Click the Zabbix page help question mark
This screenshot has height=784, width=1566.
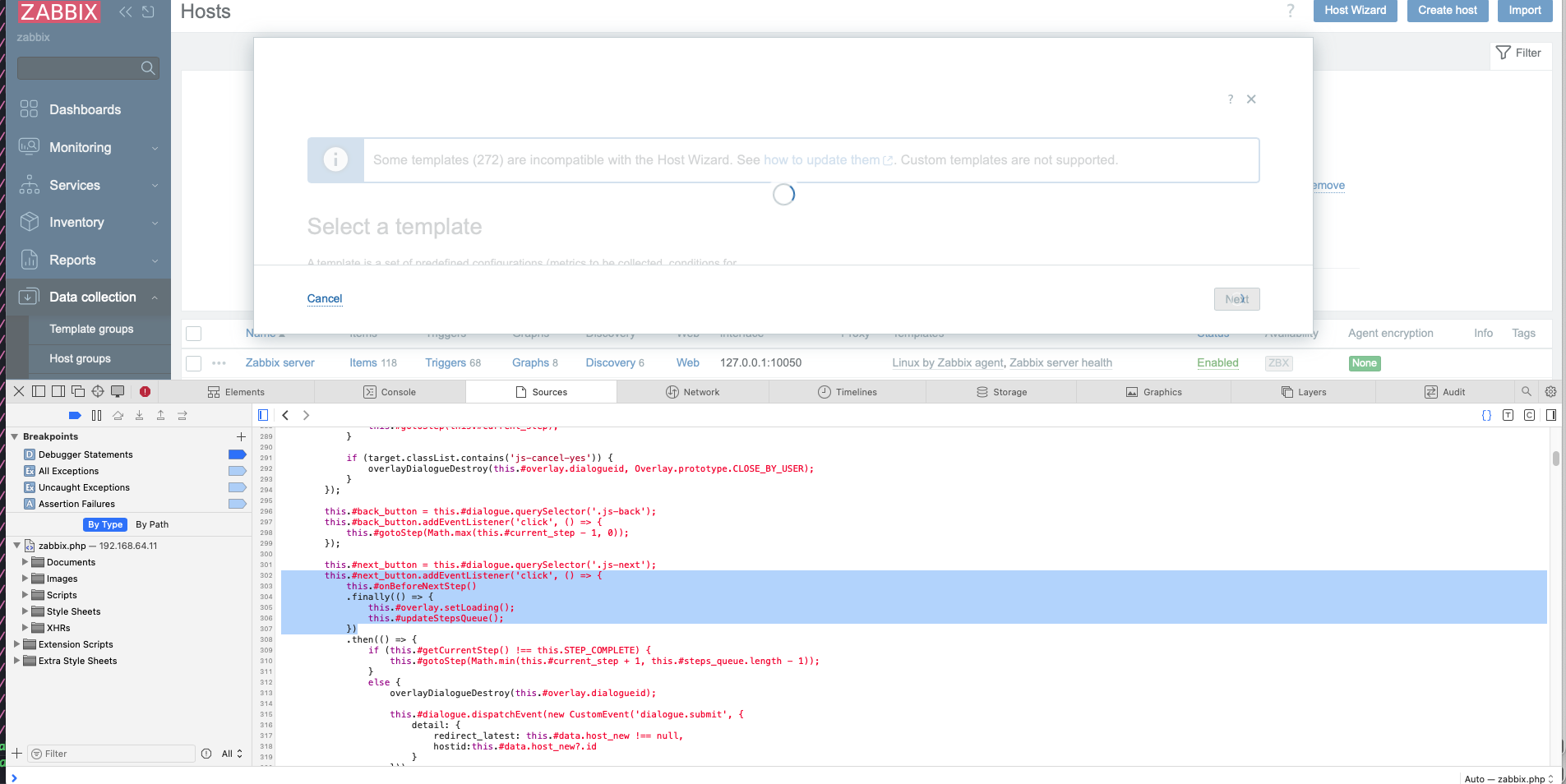click(x=1291, y=11)
